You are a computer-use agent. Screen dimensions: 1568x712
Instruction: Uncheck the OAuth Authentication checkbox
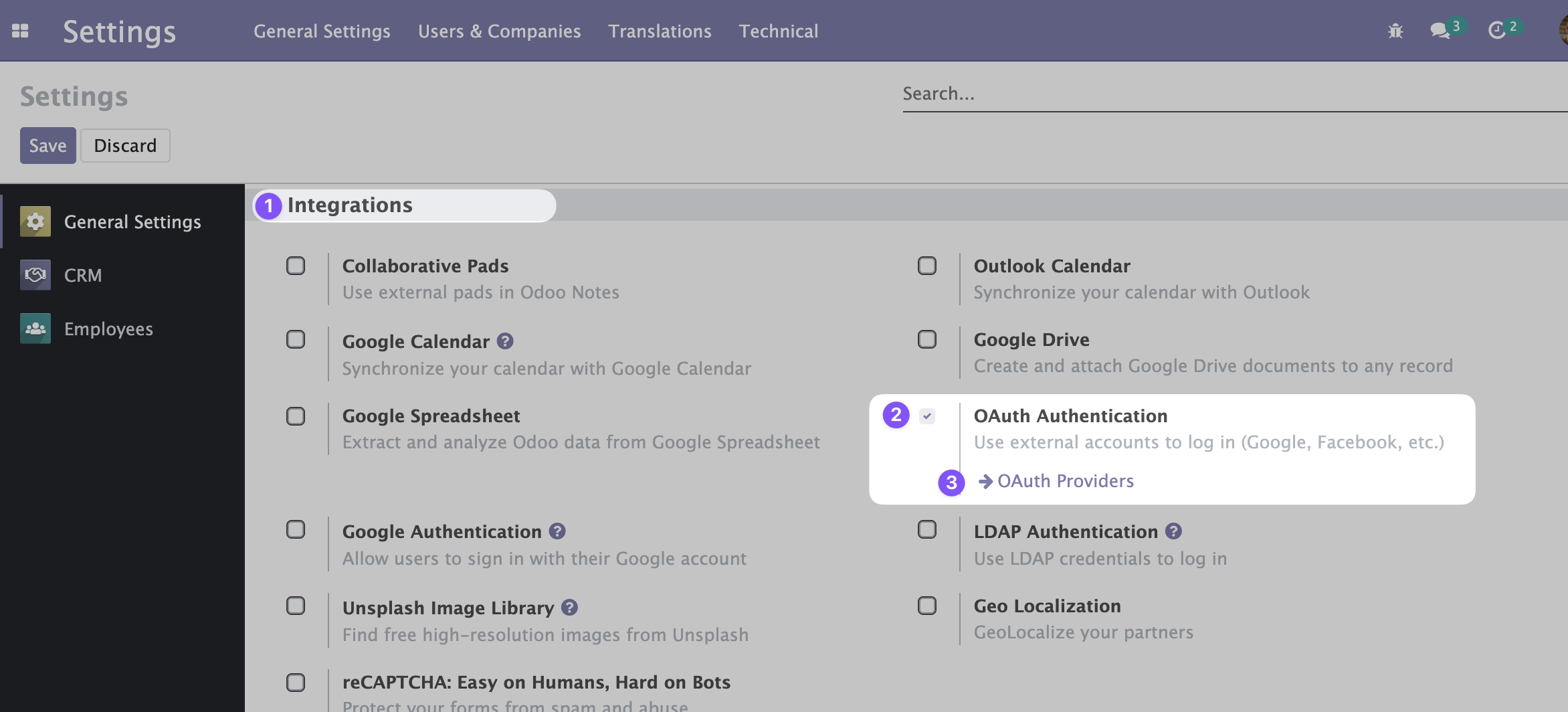point(927,416)
